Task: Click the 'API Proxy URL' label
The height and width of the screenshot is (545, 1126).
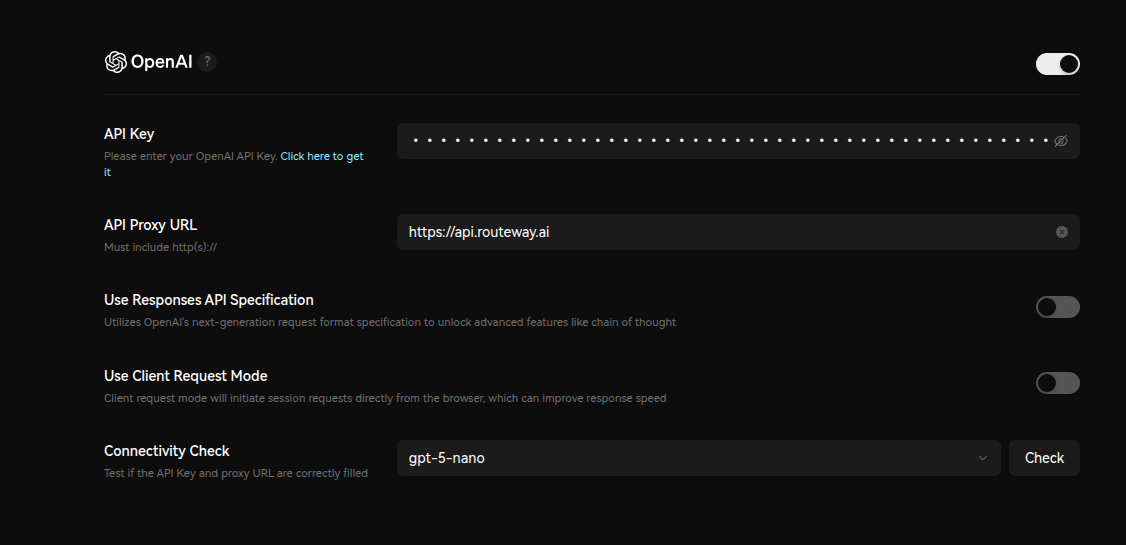Action: pyautogui.click(x=150, y=225)
